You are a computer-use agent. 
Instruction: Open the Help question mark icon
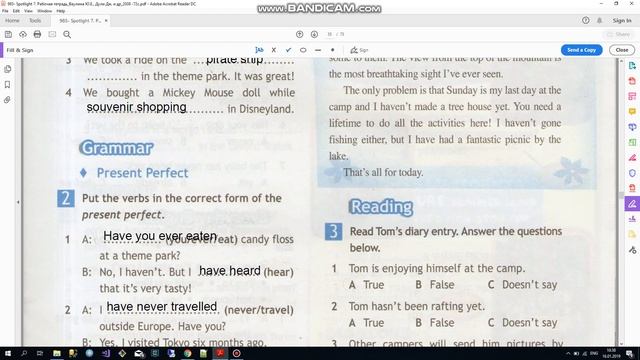tap(586, 20)
